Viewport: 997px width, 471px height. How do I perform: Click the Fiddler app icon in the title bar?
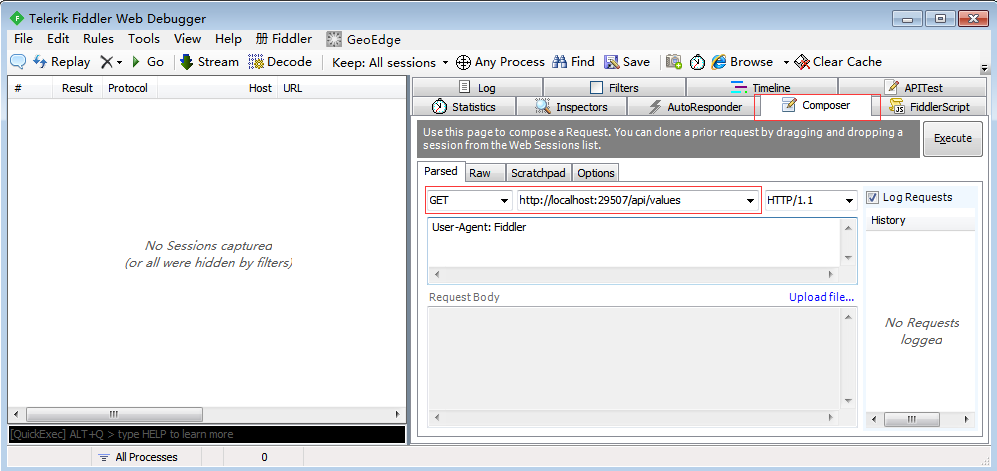(x=17, y=18)
